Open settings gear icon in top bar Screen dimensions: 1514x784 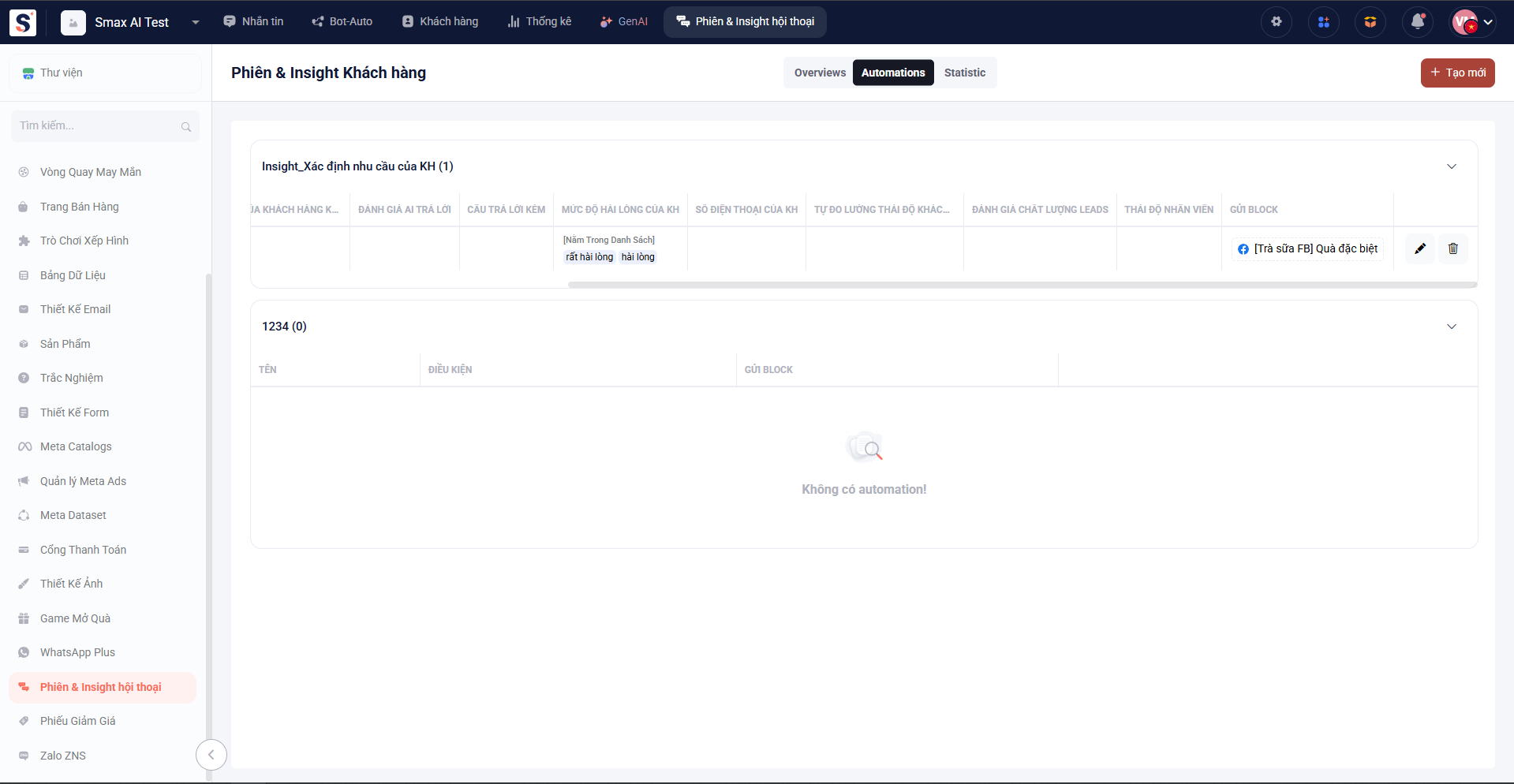[x=1276, y=22]
